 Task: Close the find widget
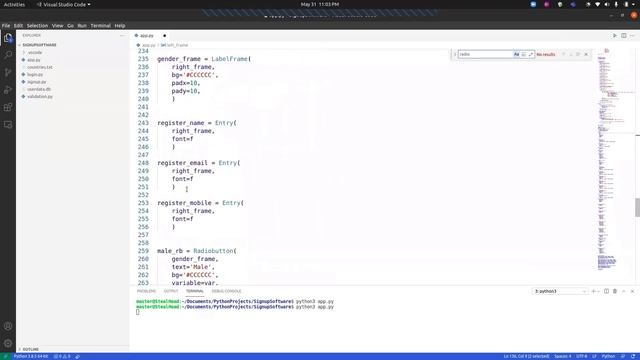point(586,54)
